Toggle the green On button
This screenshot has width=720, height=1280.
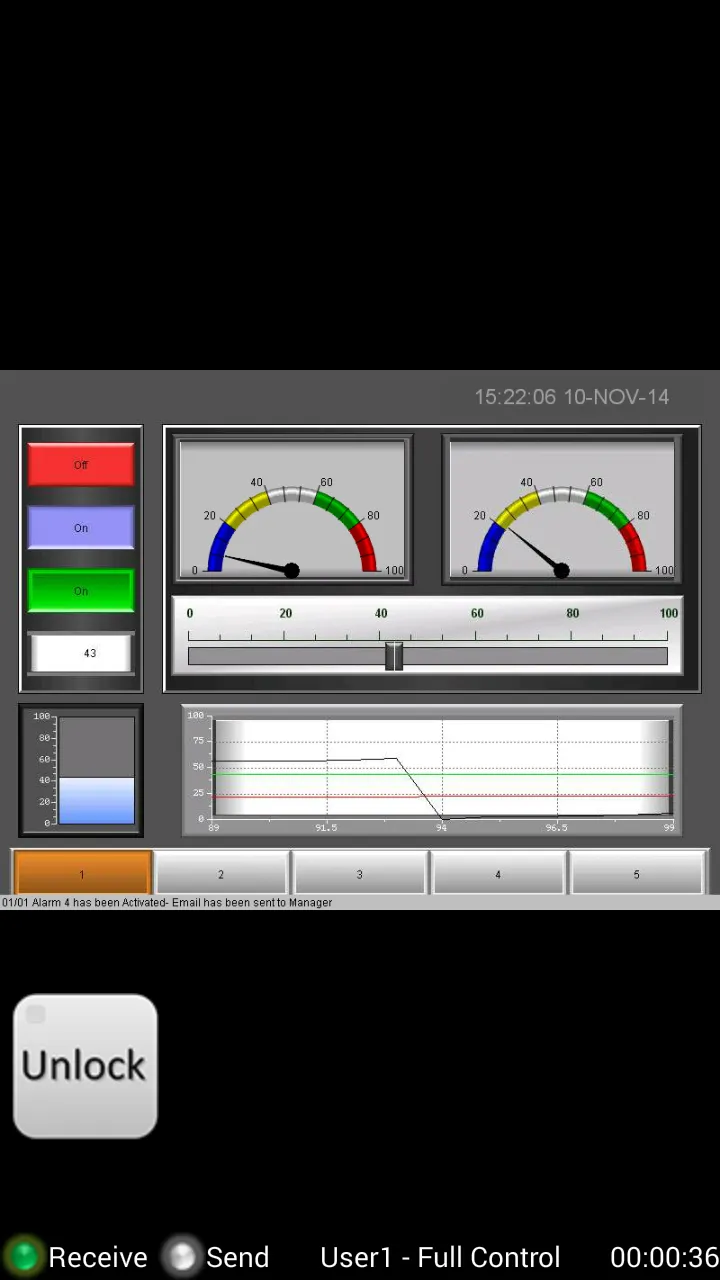[81, 591]
